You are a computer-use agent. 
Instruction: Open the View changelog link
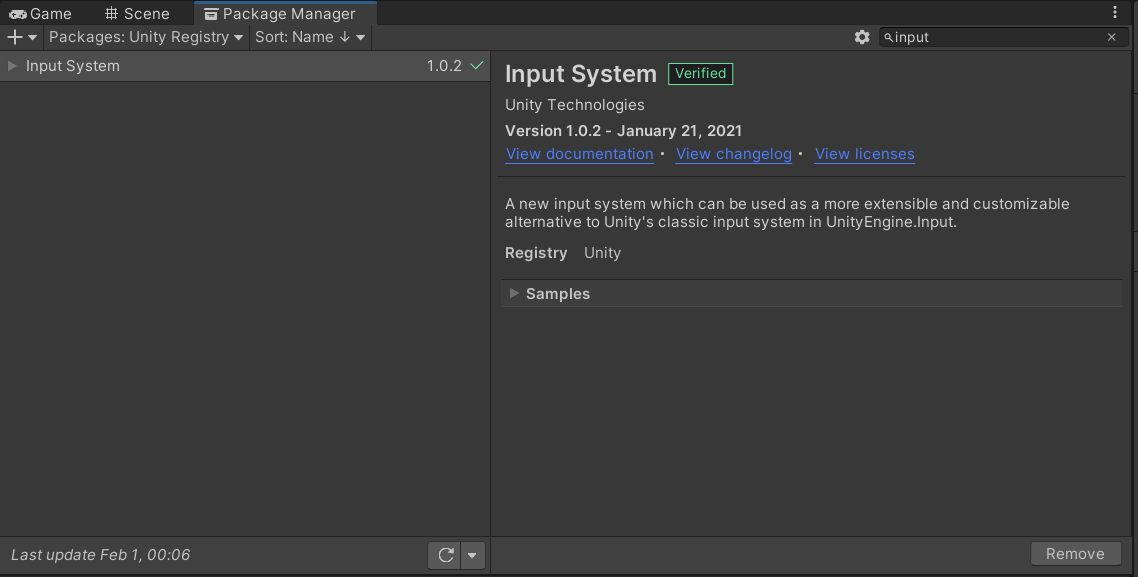(733, 154)
